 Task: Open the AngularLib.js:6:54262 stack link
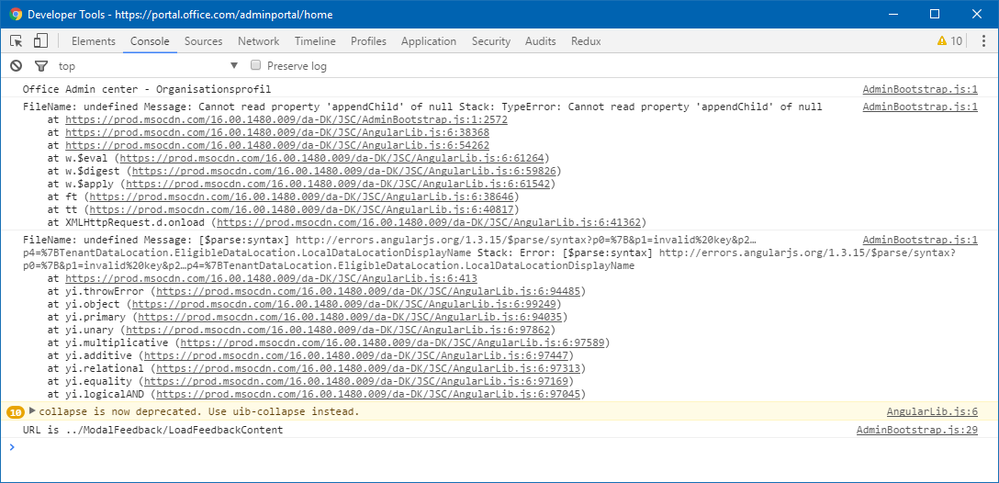tap(277, 145)
